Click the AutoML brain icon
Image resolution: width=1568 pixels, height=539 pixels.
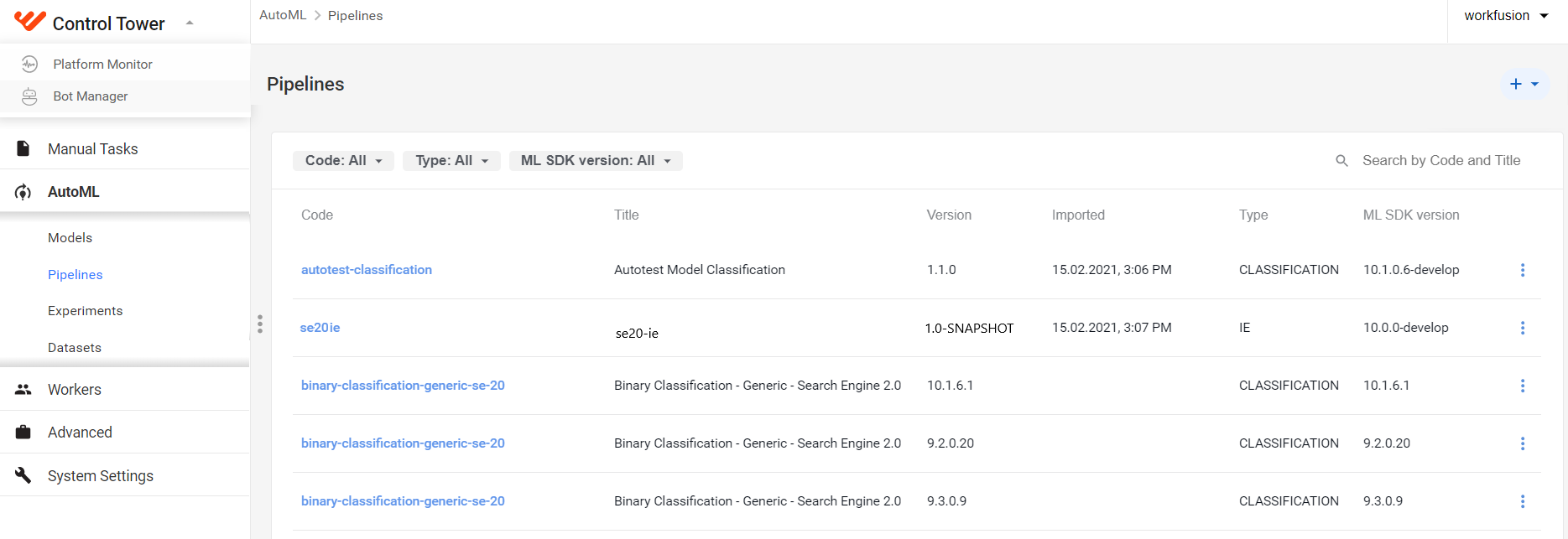tap(23, 192)
